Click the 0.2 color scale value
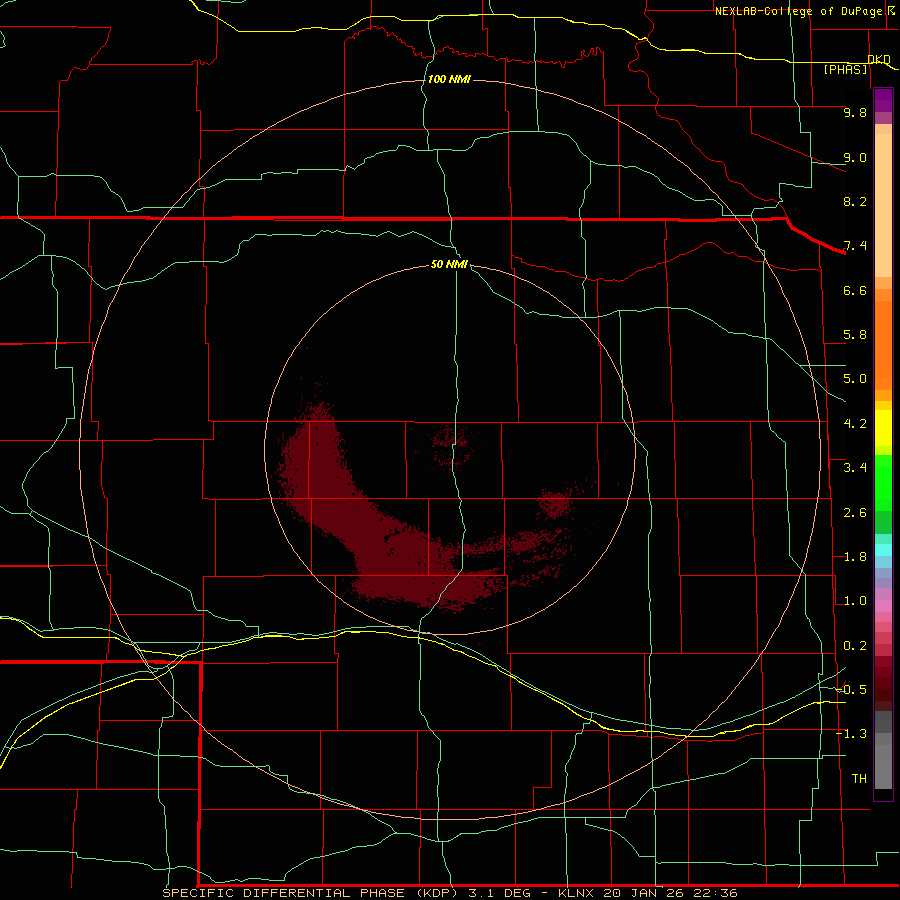Image resolution: width=900 pixels, height=900 pixels. pos(855,646)
